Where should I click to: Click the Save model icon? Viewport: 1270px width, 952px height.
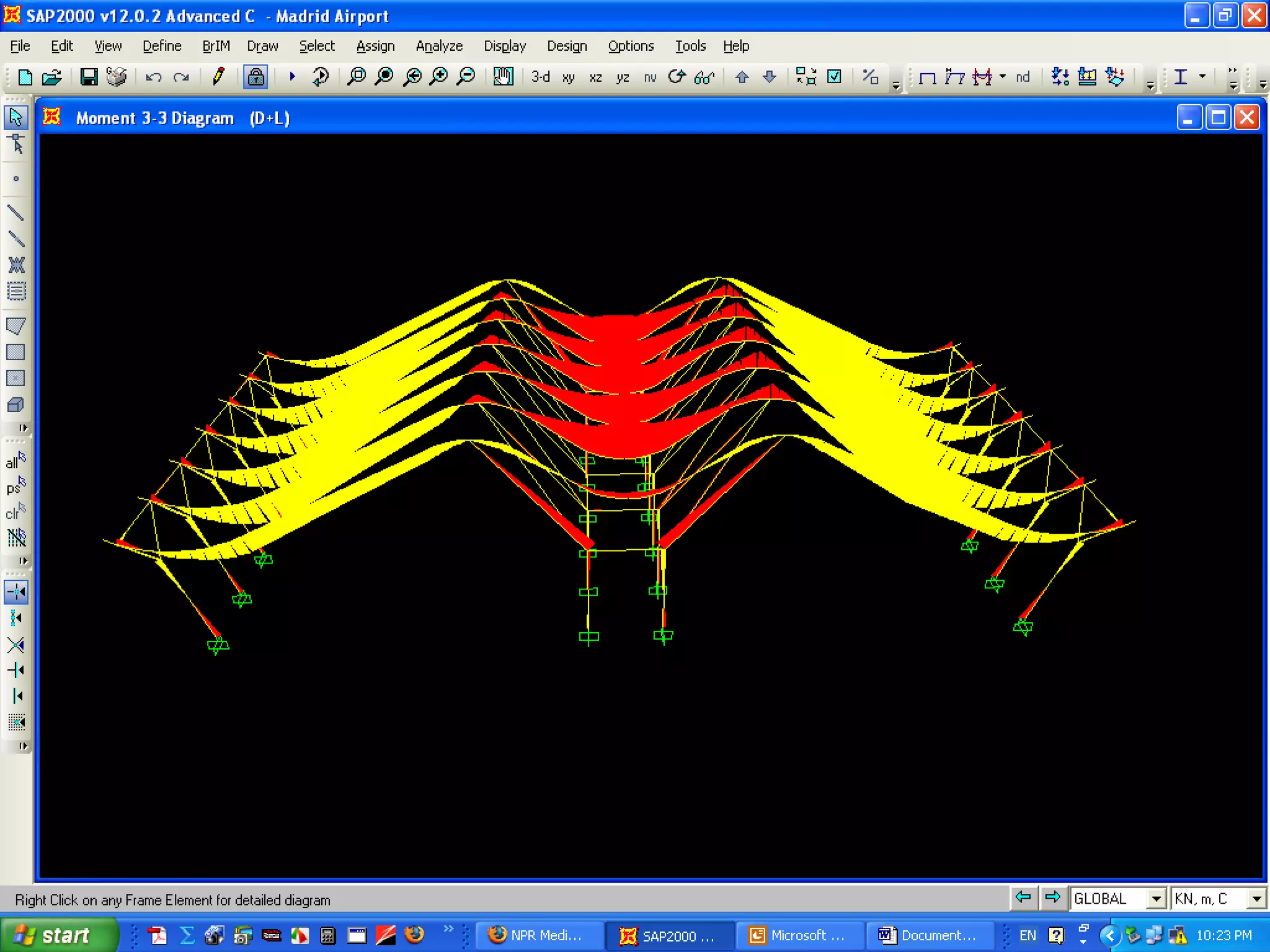pos(89,77)
